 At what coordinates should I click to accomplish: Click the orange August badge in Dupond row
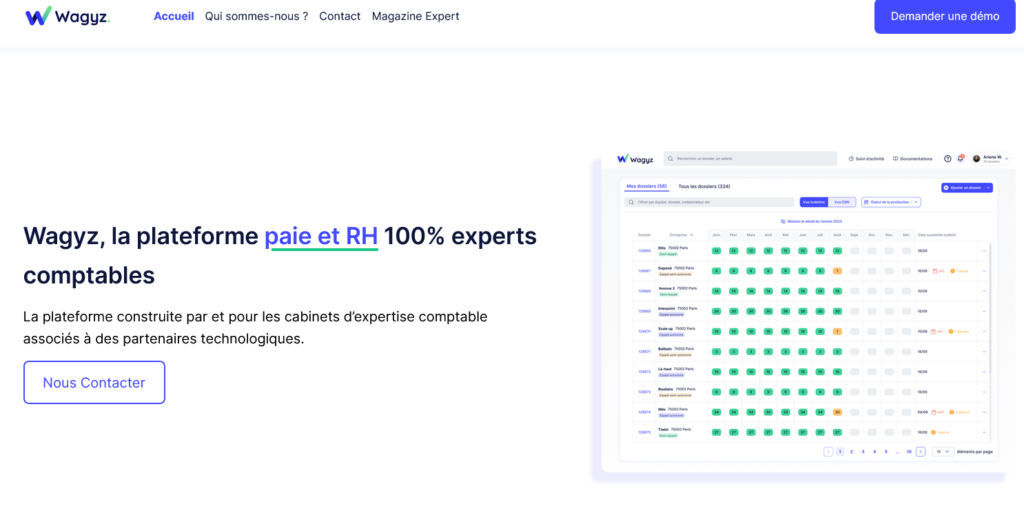click(x=837, y=271)
